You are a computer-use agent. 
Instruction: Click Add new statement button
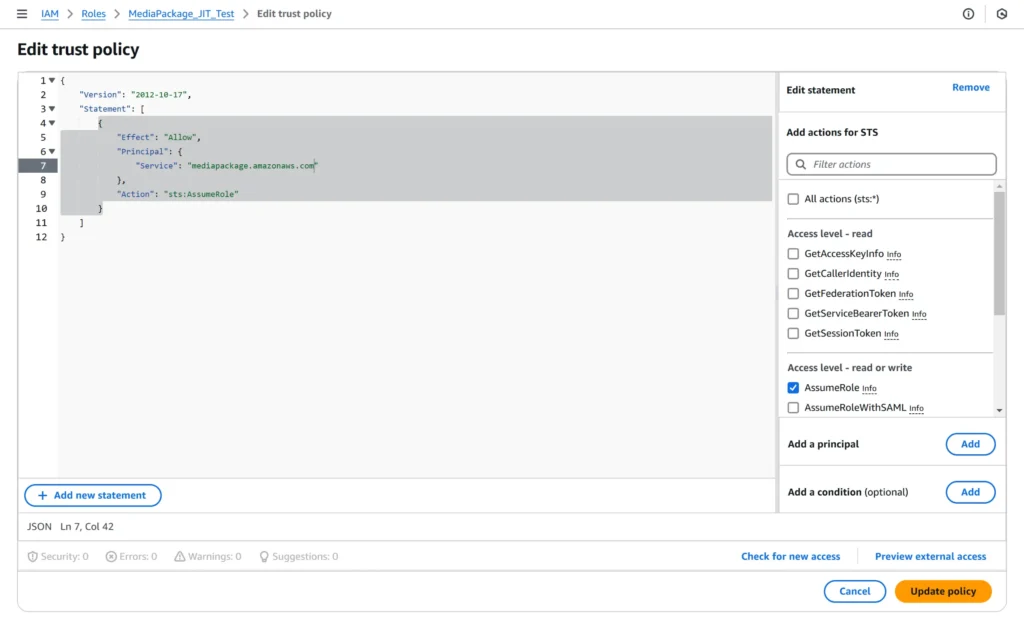tap(93, 496)
